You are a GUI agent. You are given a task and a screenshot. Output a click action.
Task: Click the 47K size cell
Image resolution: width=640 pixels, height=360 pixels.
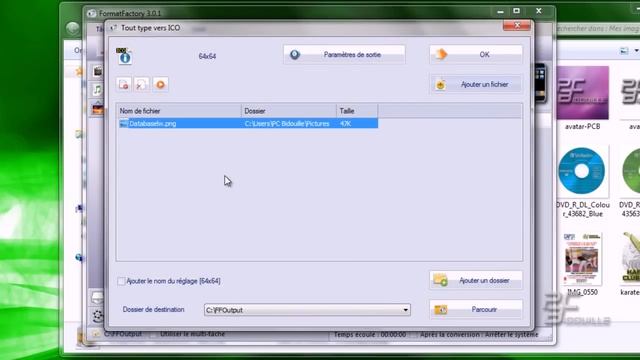345,124
